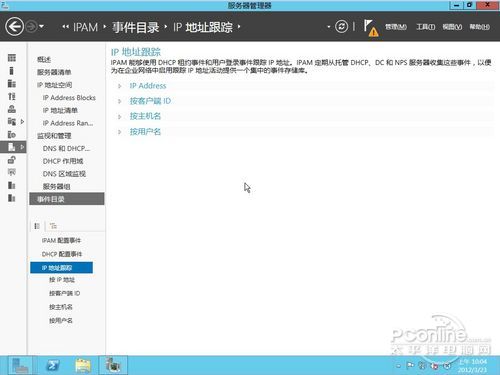This screenshot has width=500, height=375.
Task: Open the breadcrumb arrow after IPAM
Action: (x=105, y=27)
